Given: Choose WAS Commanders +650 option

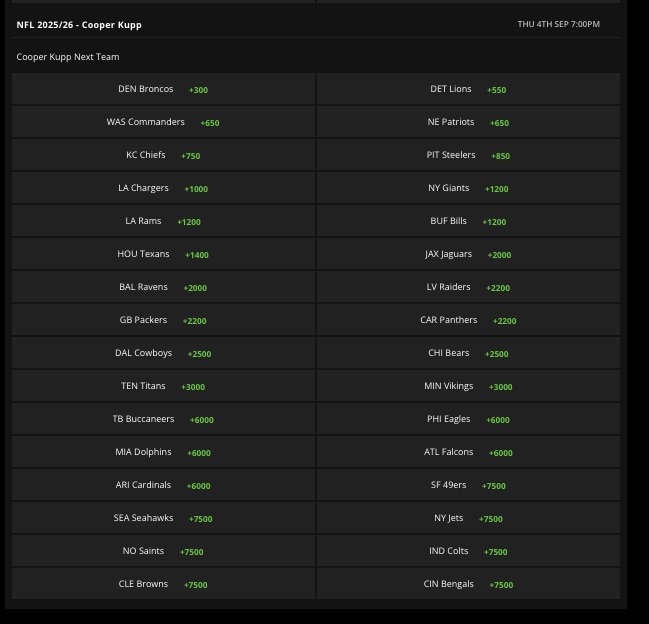Looking at the screenshot, I should [163, 122].
